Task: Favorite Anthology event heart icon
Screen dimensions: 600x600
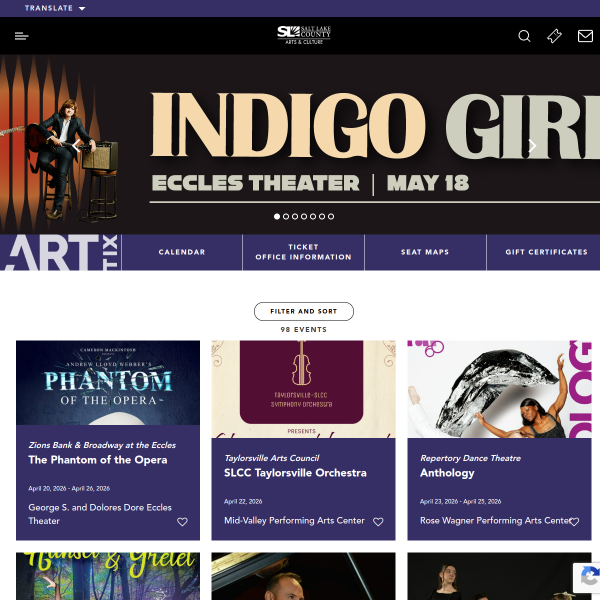Action: [574, 522]
